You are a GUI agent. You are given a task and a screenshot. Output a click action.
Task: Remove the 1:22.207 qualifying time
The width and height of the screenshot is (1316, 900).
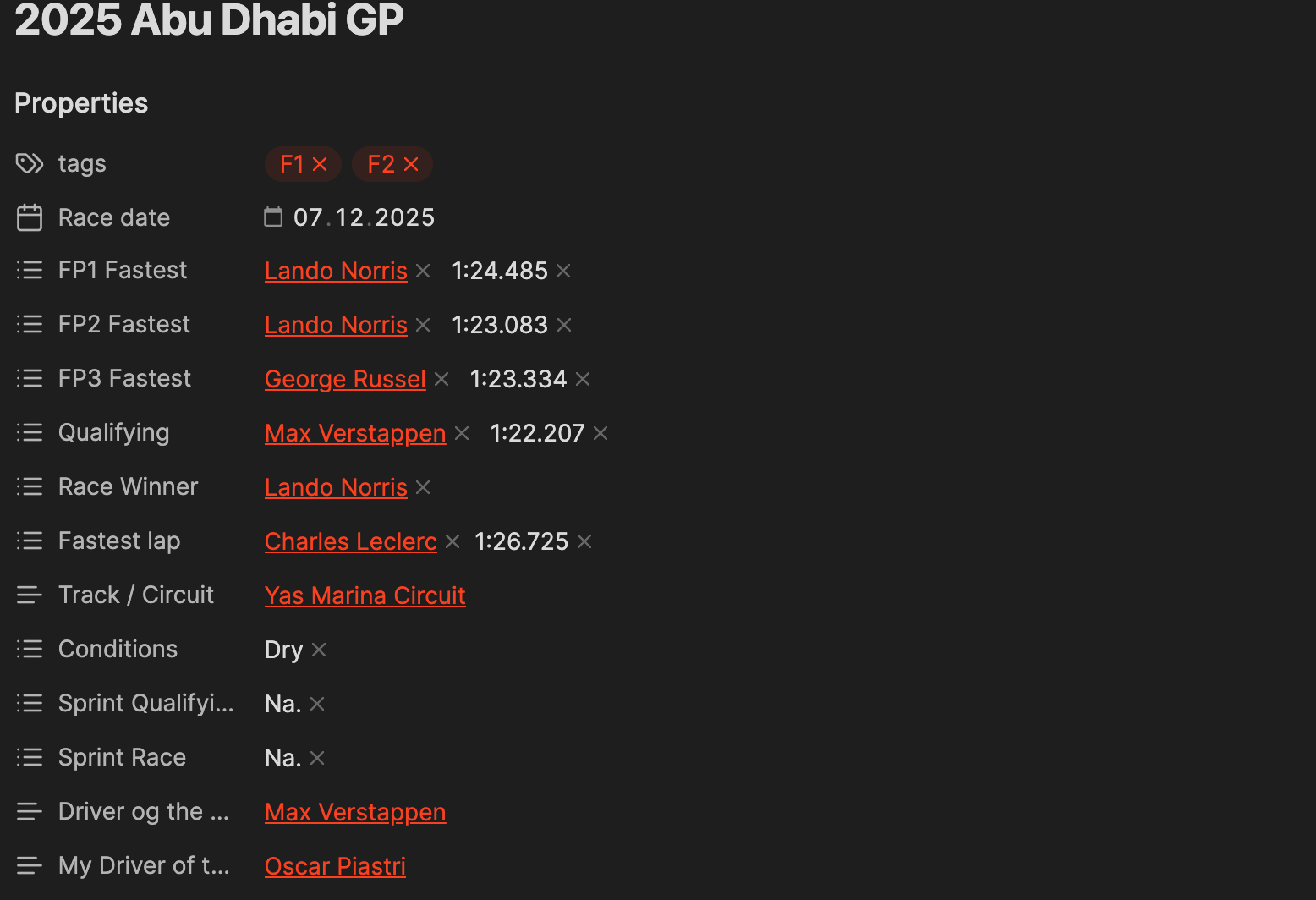pyautogui.click(x=600, y=433)
